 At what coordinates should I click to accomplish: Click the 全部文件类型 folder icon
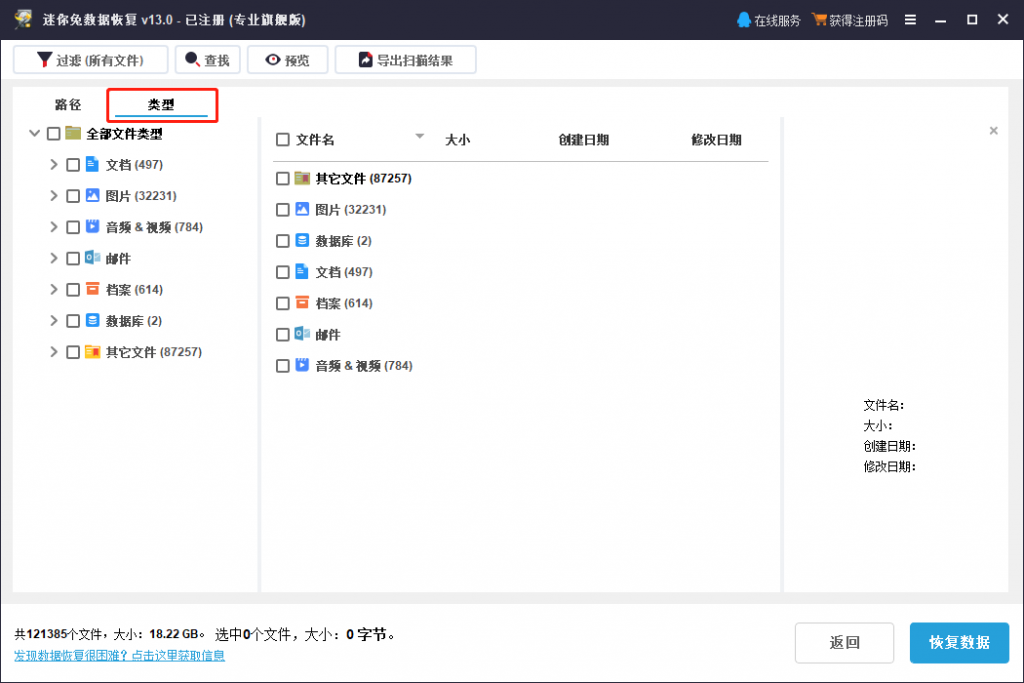(73, 133)
